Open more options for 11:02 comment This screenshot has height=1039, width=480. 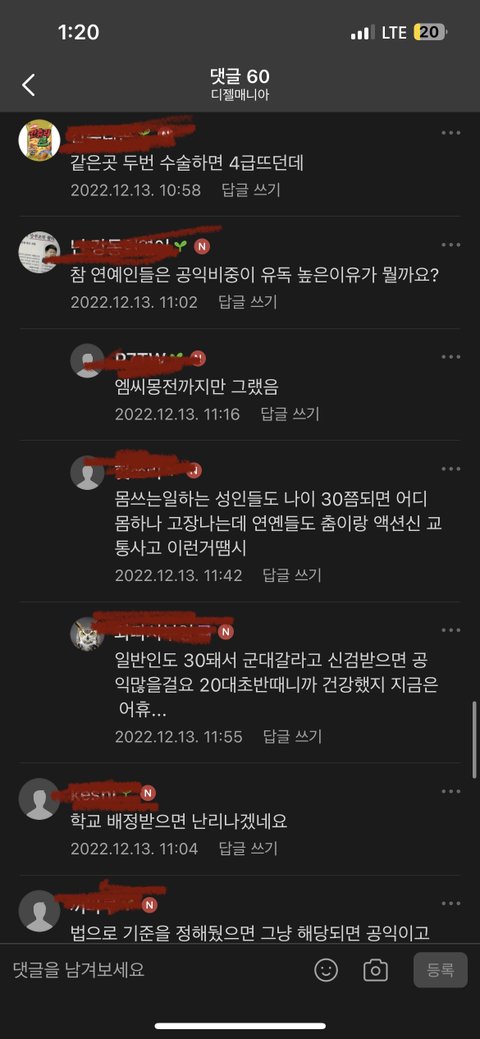(451, 245)
